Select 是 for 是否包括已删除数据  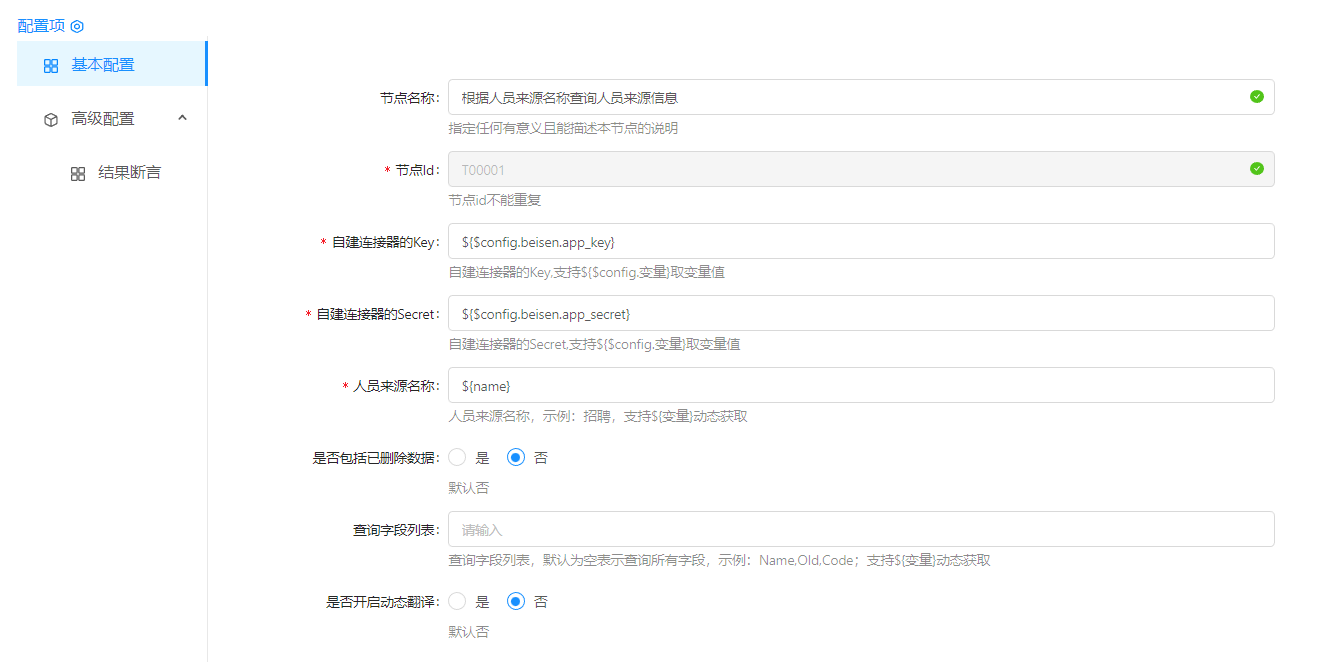coord(458,458)
